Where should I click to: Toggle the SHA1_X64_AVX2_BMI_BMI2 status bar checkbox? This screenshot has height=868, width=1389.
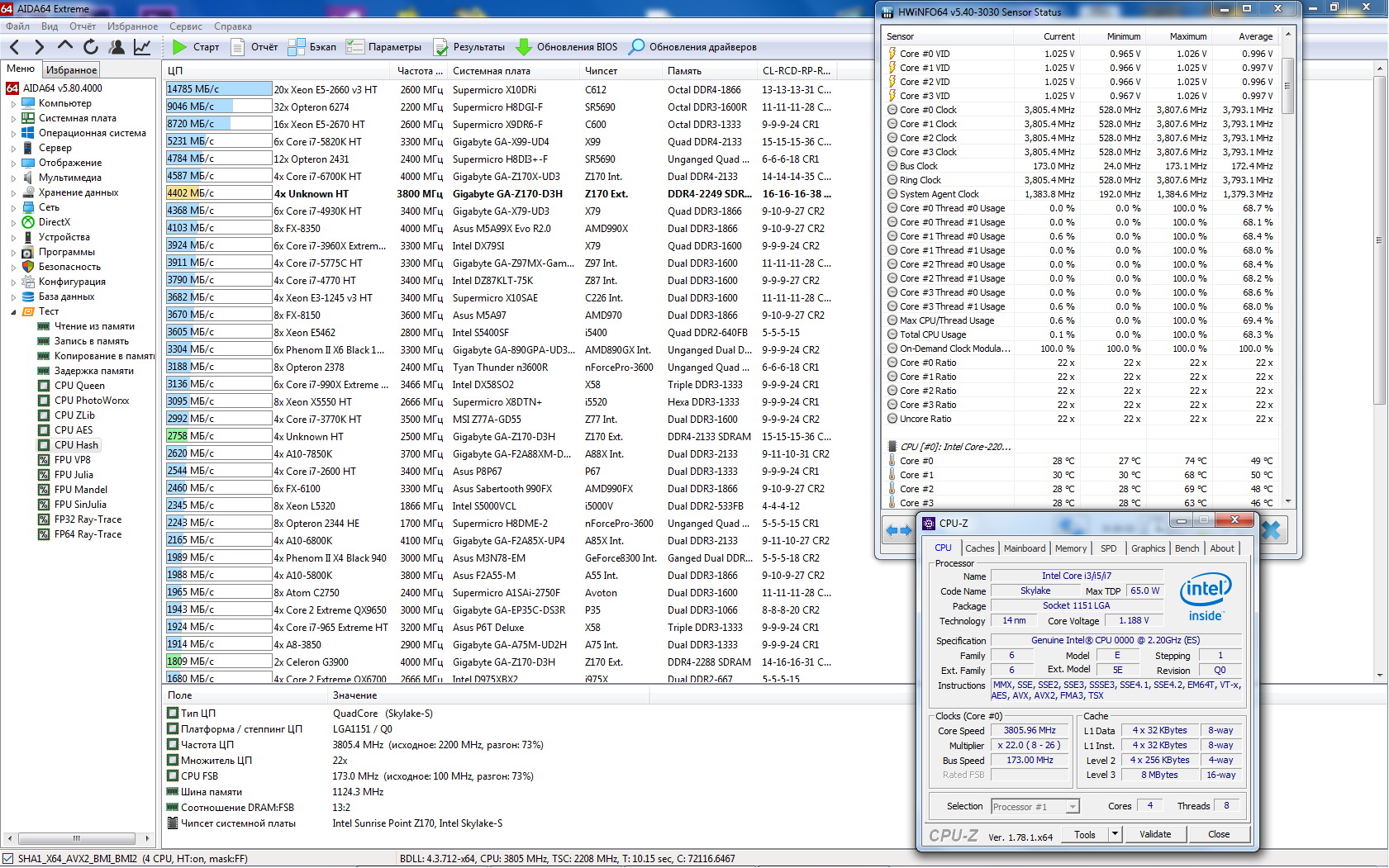point(8,859)
